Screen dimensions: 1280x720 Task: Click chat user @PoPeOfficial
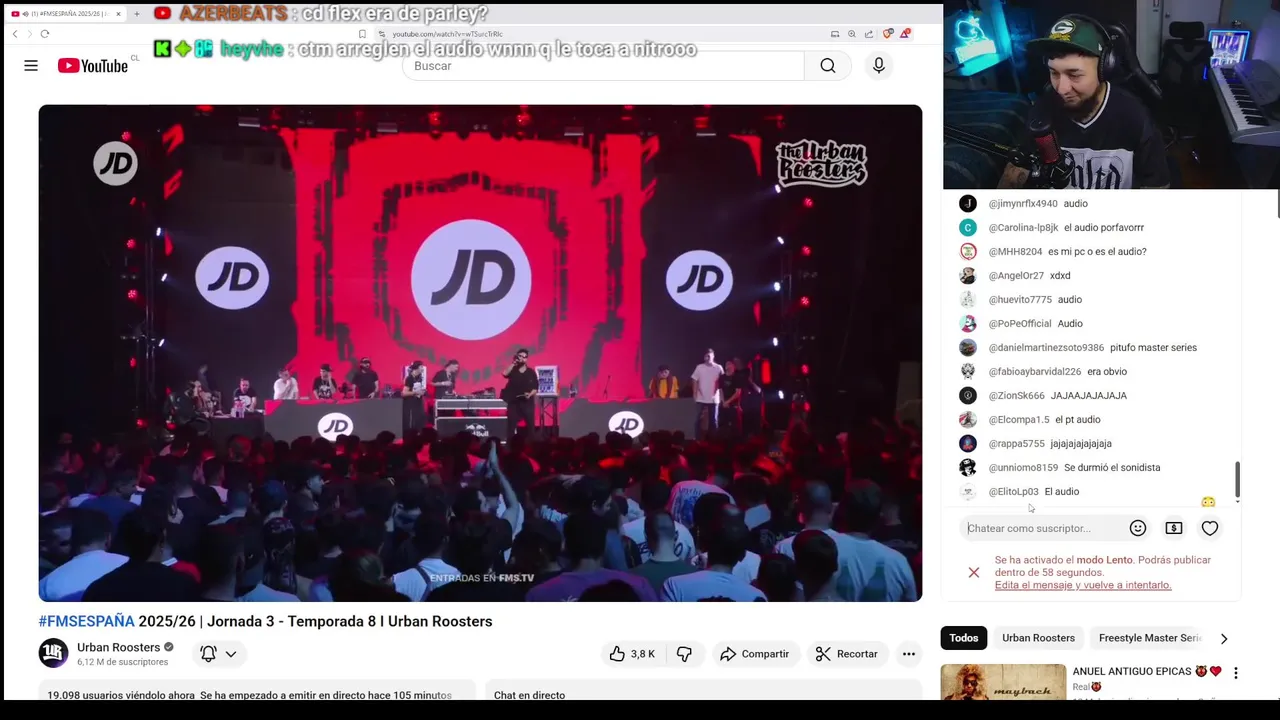pos(1020,324)
